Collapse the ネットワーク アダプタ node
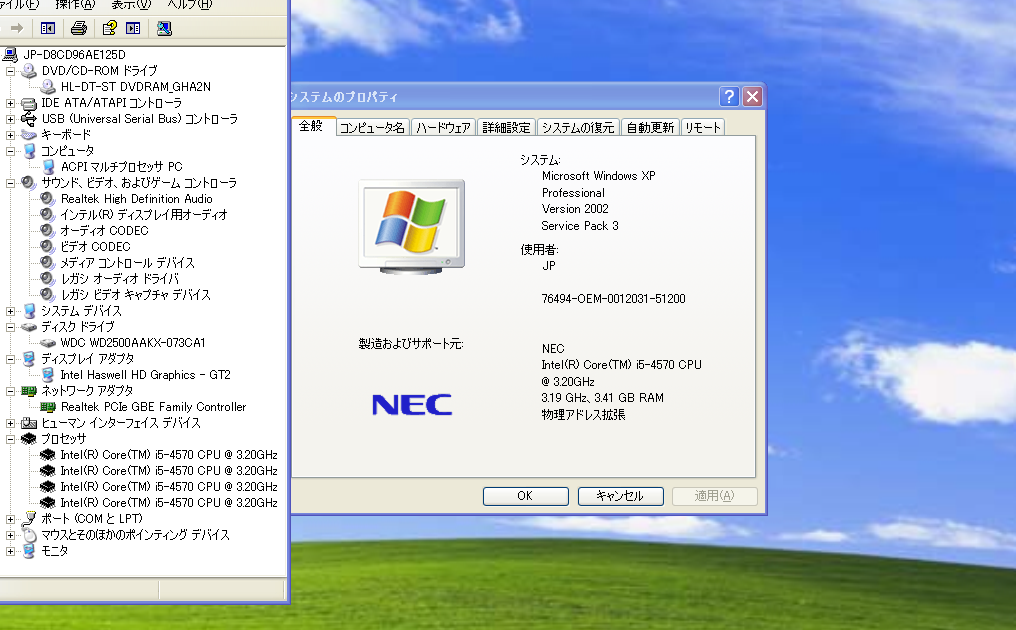1016x630 pixels. coord(10,391)
